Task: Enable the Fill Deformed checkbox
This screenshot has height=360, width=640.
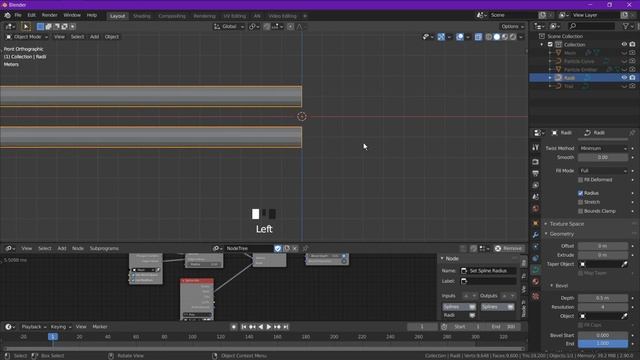Action: (580, 180)
